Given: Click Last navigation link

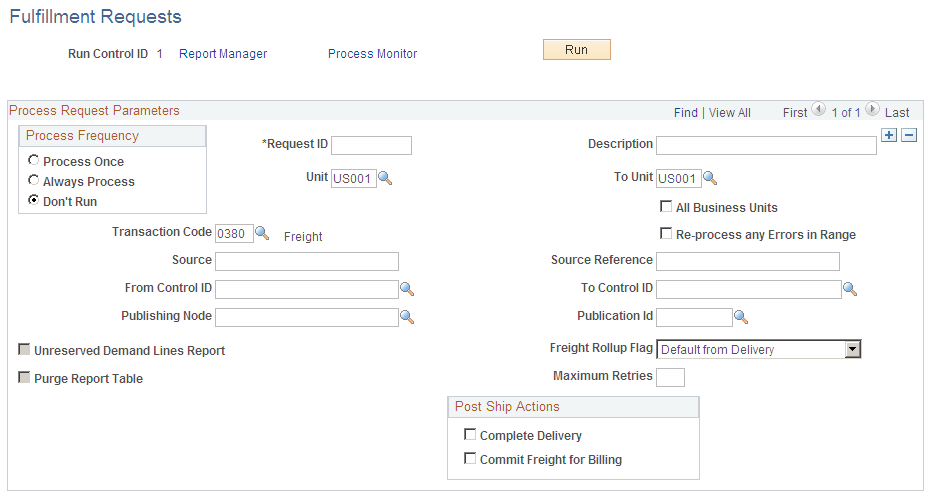Looking at the screenshot, I should tap(897, 113).
